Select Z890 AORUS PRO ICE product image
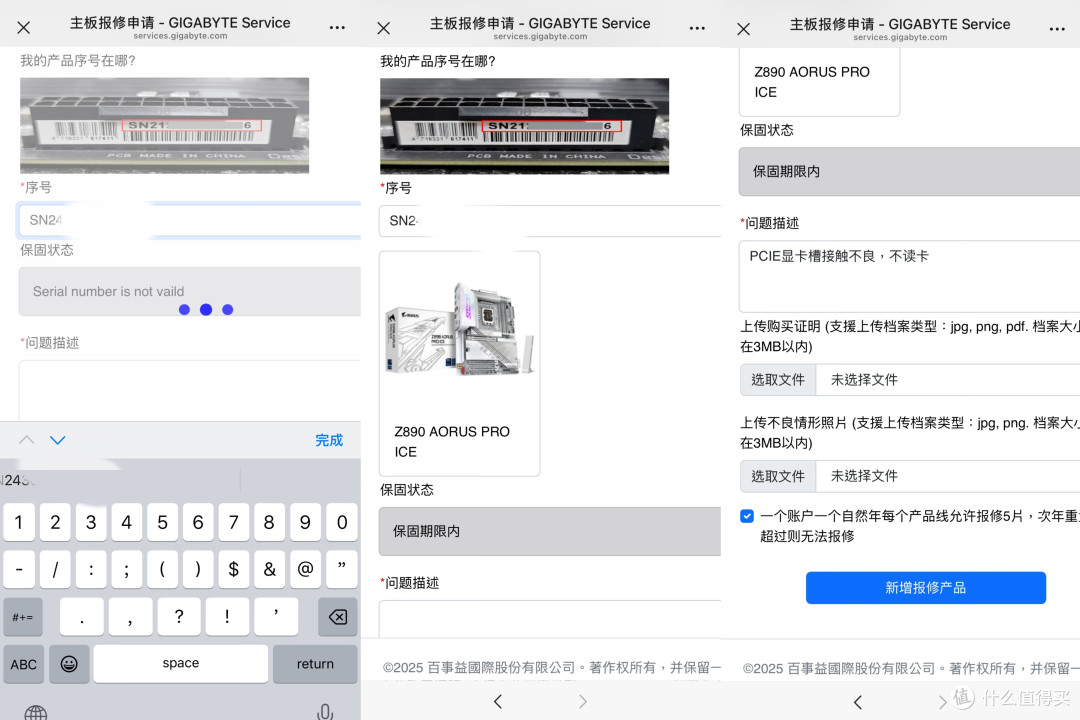This screenshot has height=720, width=1080. pos(459,327)
